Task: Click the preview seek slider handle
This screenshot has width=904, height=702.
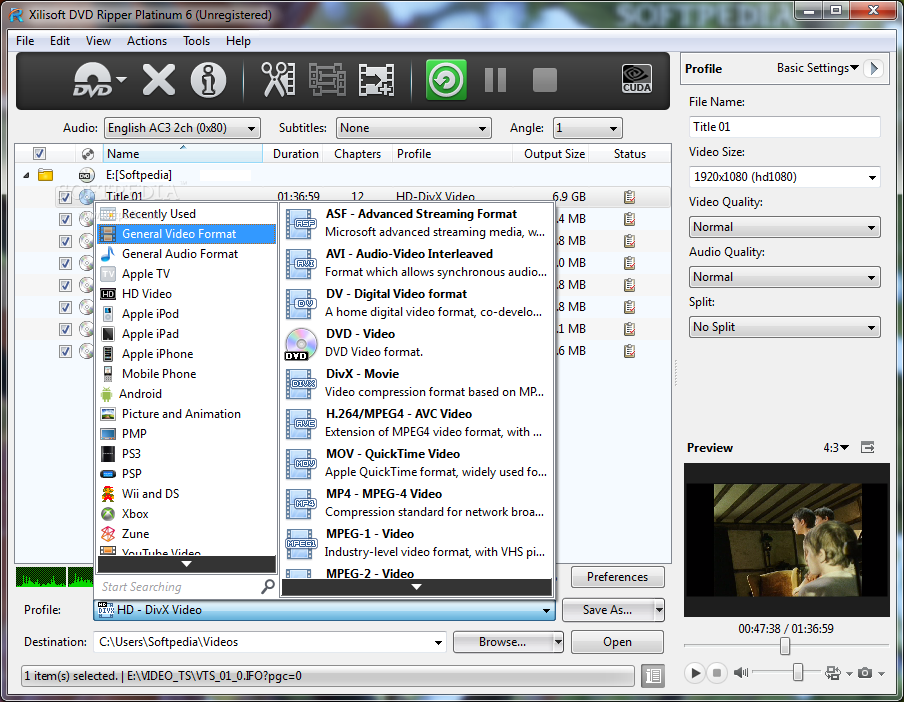Action: [785, 647]
